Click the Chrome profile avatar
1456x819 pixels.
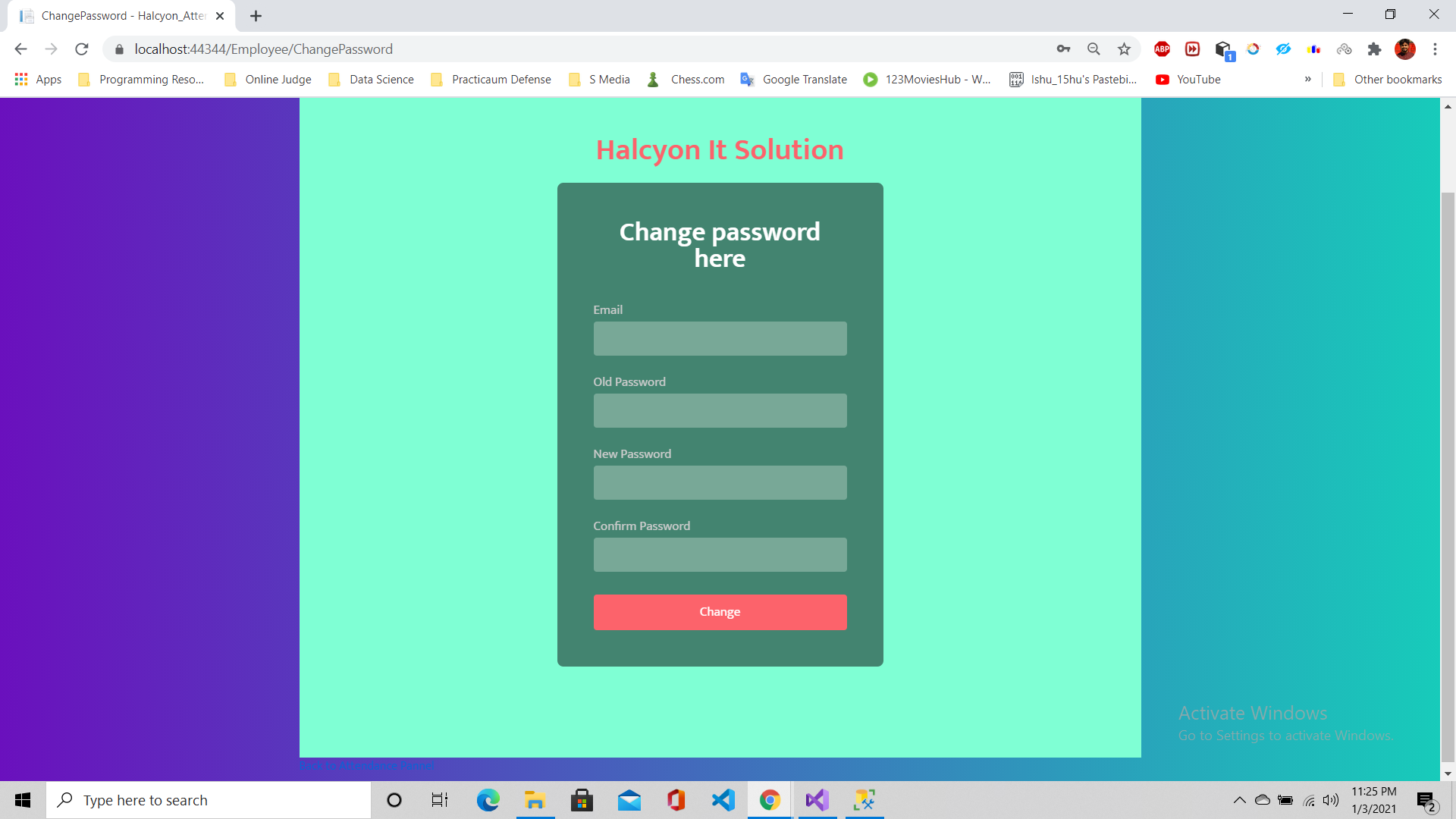[x=1404, y=49]
